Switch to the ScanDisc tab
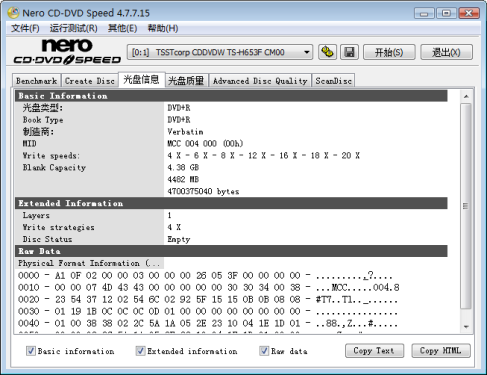This screenshot has height=375, width=487. click(333, 81)
